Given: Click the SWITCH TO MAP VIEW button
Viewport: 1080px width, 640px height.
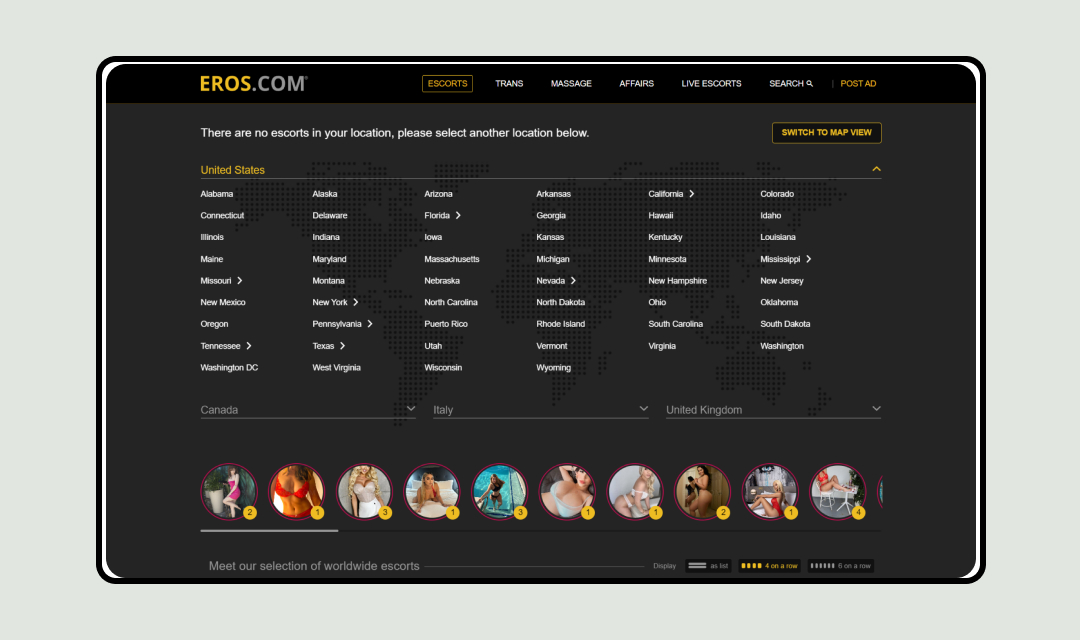Looking at the screenshot, I should tap(826, 132).
